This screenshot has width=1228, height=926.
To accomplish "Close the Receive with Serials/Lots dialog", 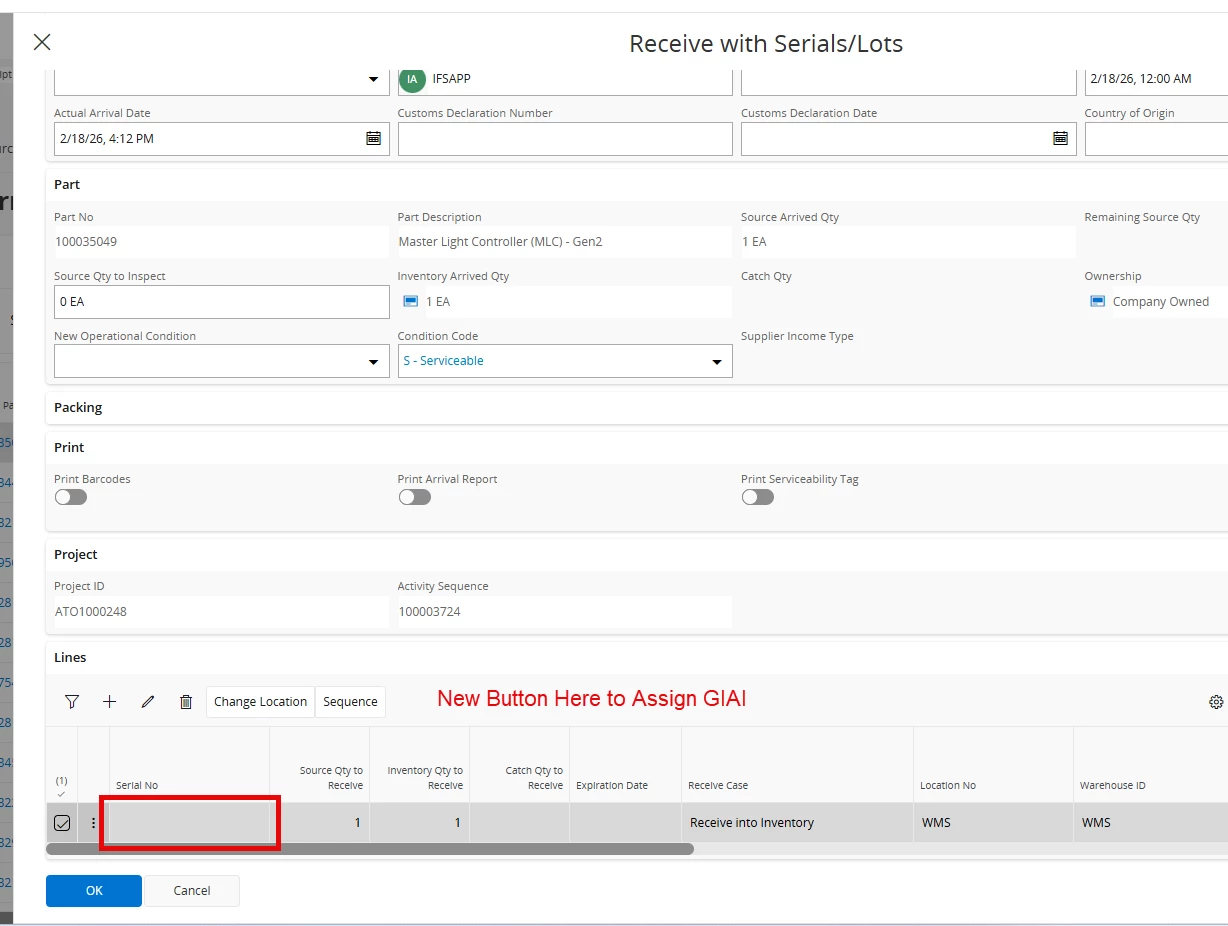I will point(42,42).
